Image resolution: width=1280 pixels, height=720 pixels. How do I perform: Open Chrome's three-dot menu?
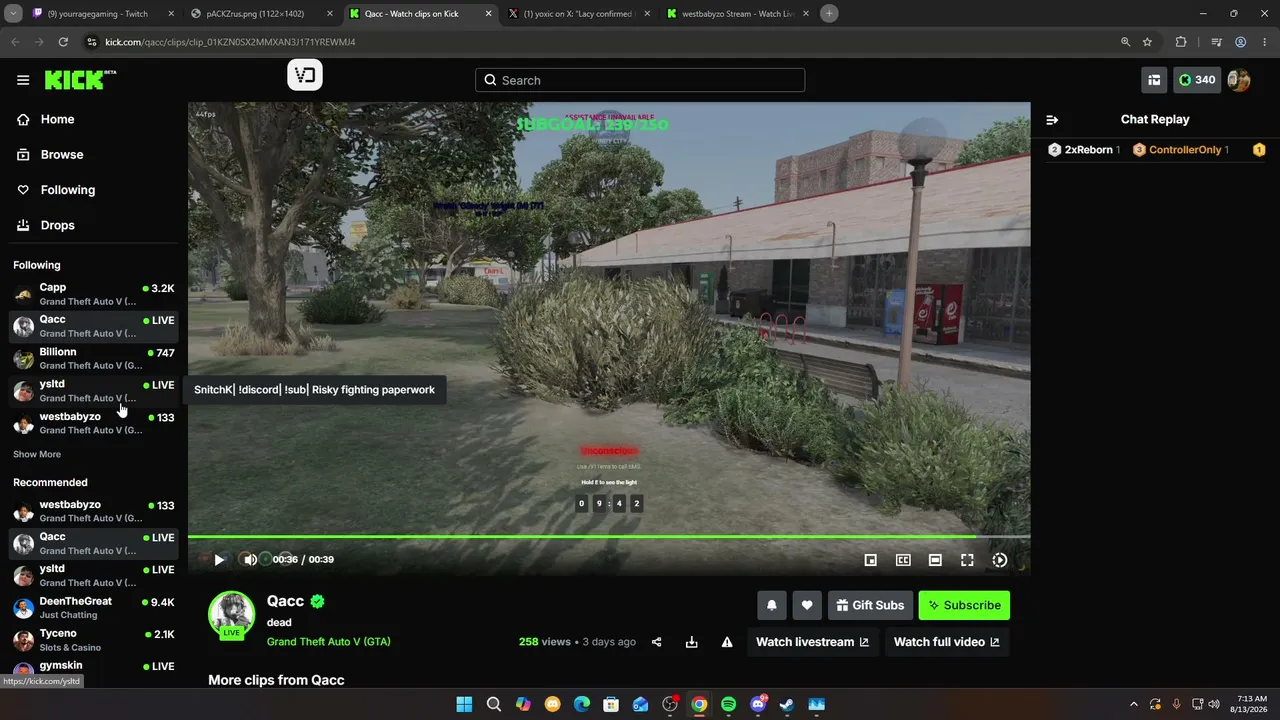tap(1265, 42)
